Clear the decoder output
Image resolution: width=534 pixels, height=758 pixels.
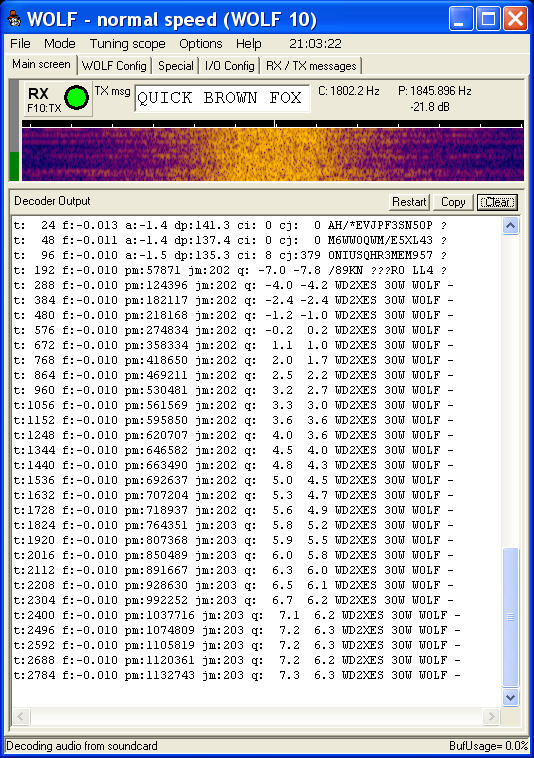coord(497,202)
